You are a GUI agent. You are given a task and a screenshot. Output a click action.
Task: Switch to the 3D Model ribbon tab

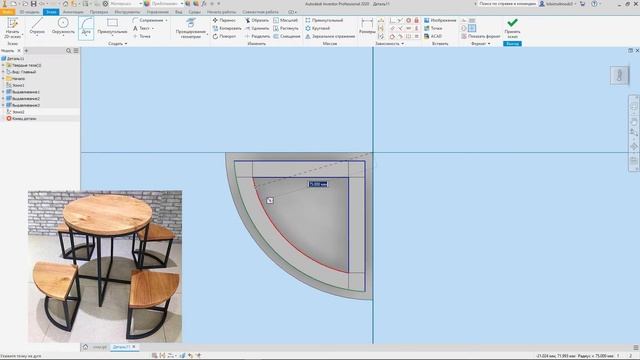coord(29,12)
